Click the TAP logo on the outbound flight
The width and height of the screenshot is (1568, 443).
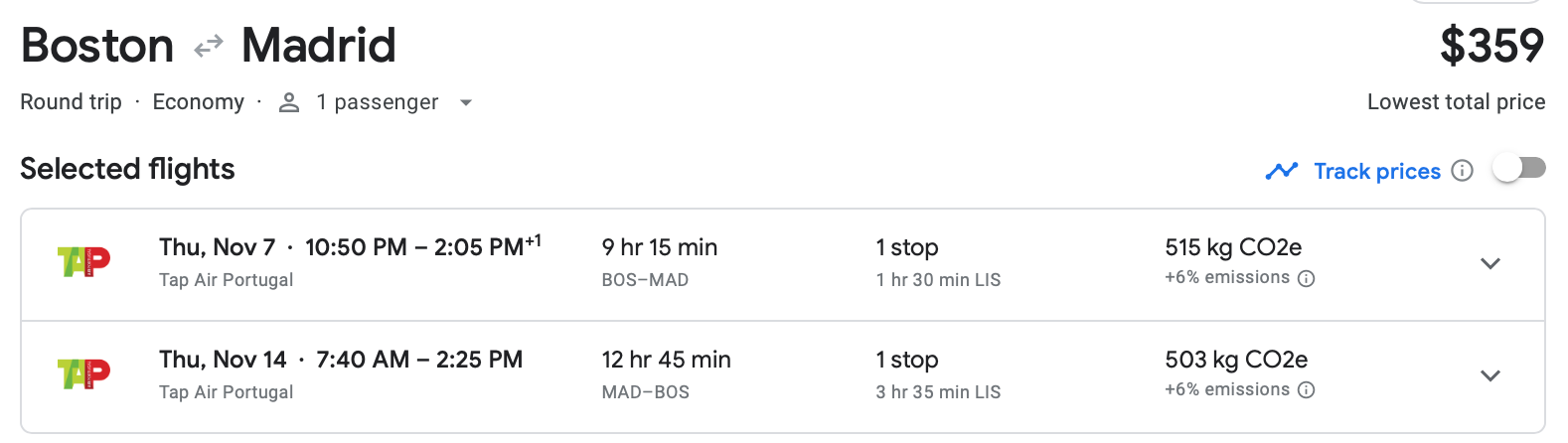click(x=83, y=262)
